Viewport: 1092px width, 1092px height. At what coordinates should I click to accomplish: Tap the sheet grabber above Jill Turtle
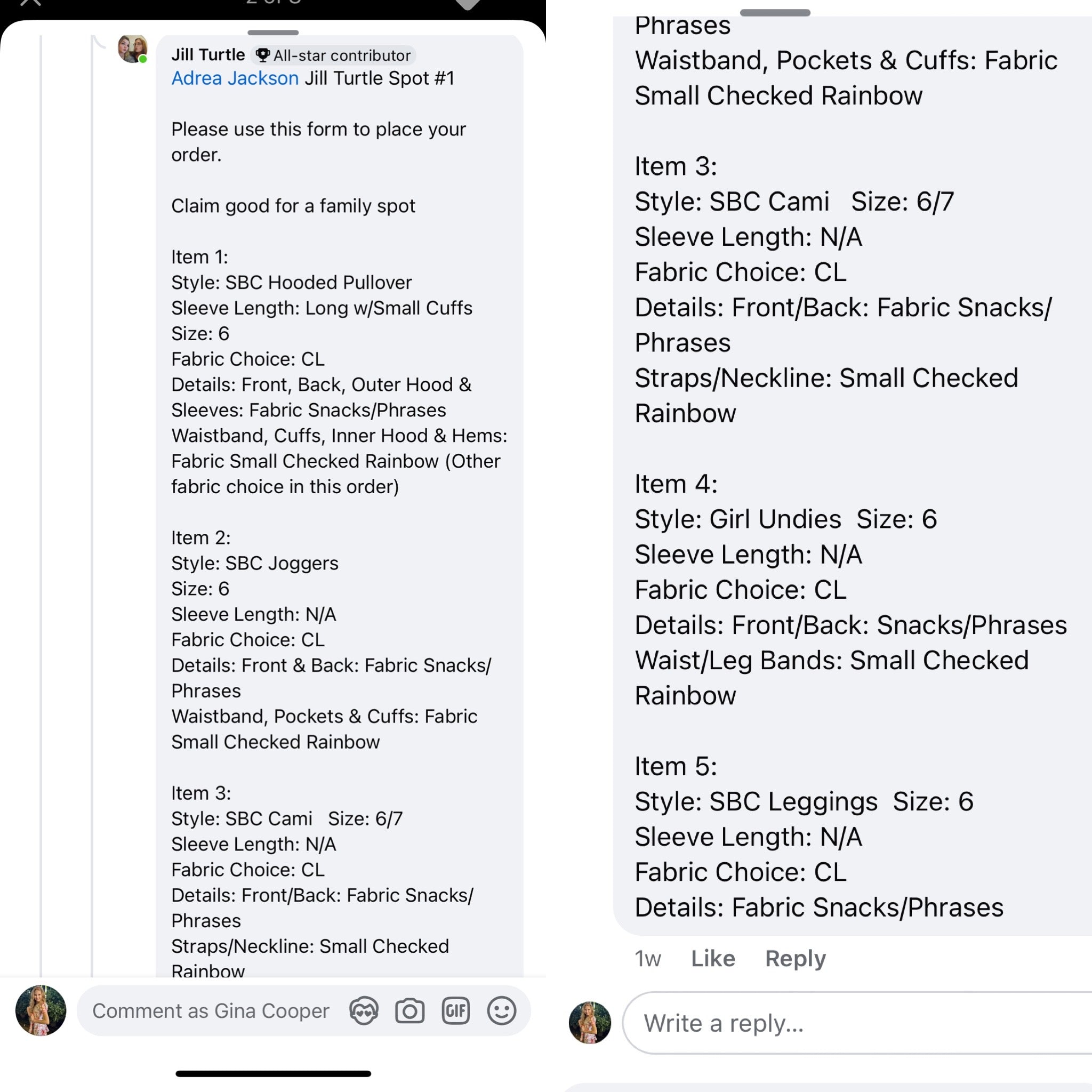click(273, 32)
